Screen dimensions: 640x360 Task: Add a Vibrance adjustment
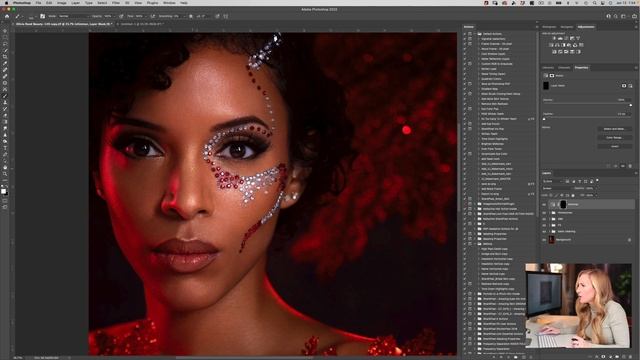coord(578,38)
